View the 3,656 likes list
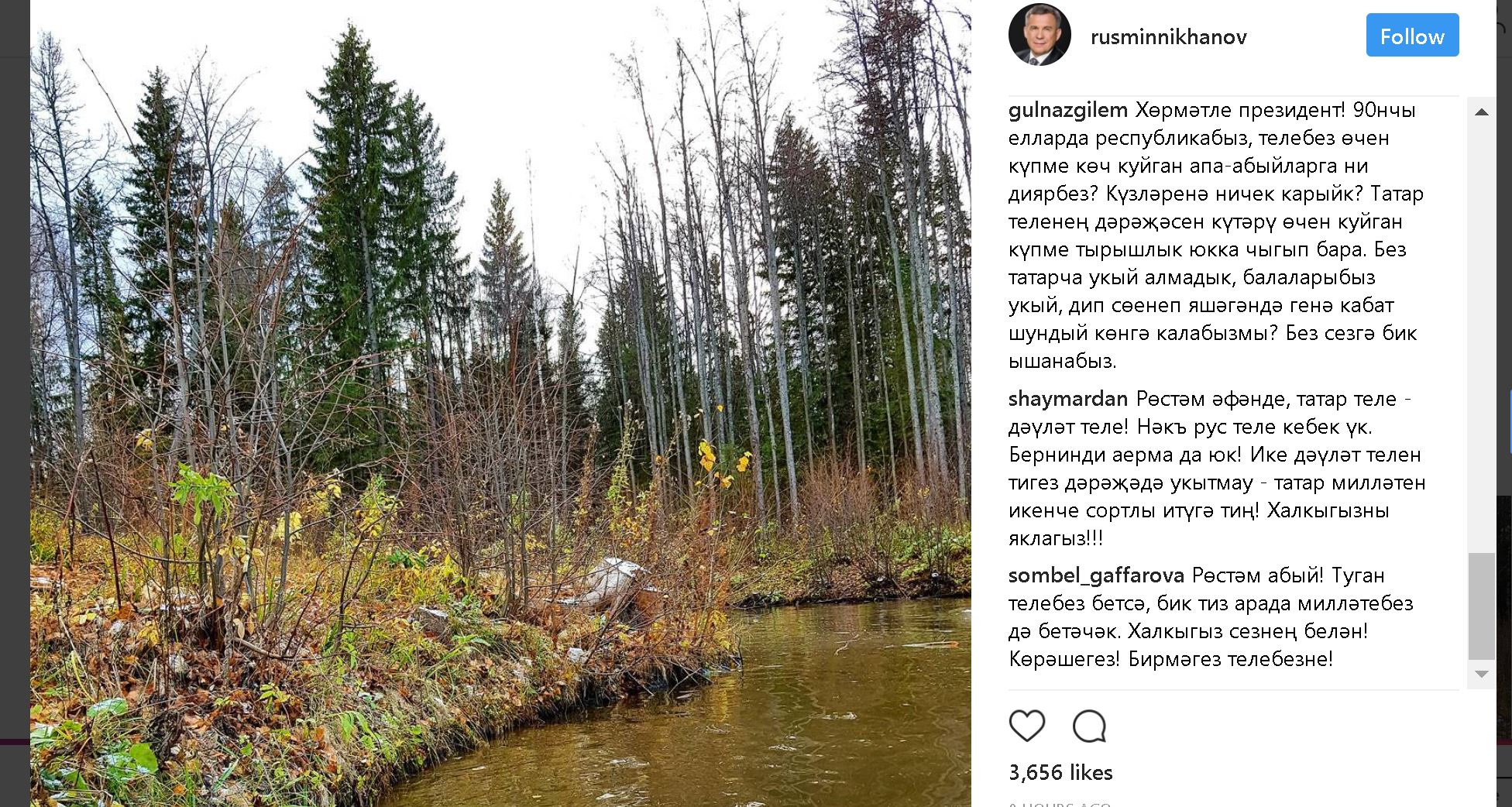This screenshot has height=807, width=1512. [x=1060, y=773]
